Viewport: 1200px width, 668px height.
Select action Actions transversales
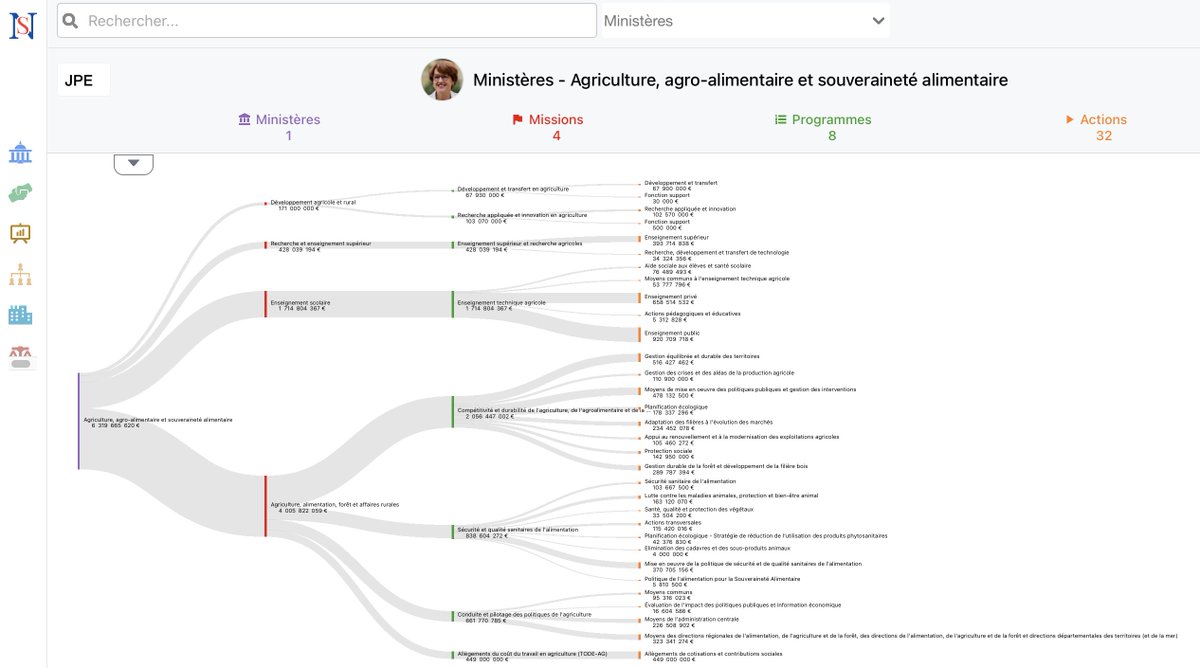coord(673,525)
